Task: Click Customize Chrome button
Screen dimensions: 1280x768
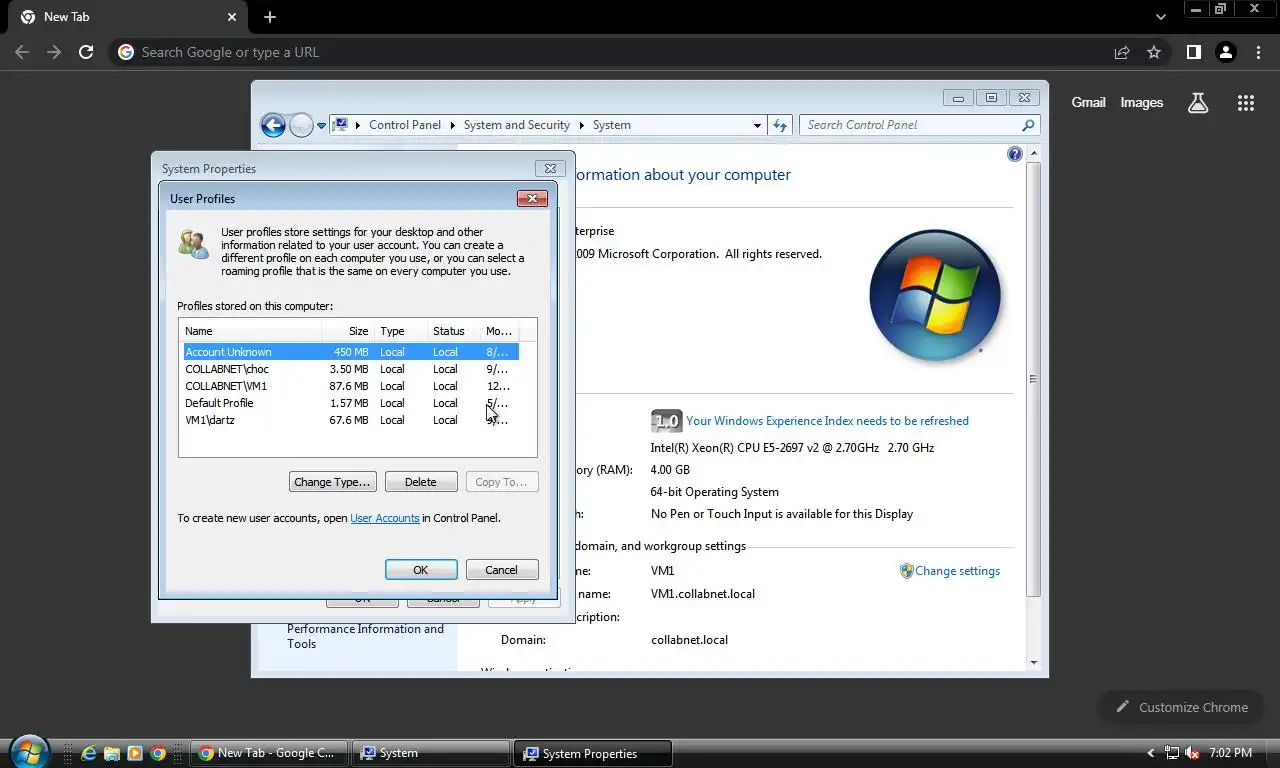Action: (x=1183, y=707)
